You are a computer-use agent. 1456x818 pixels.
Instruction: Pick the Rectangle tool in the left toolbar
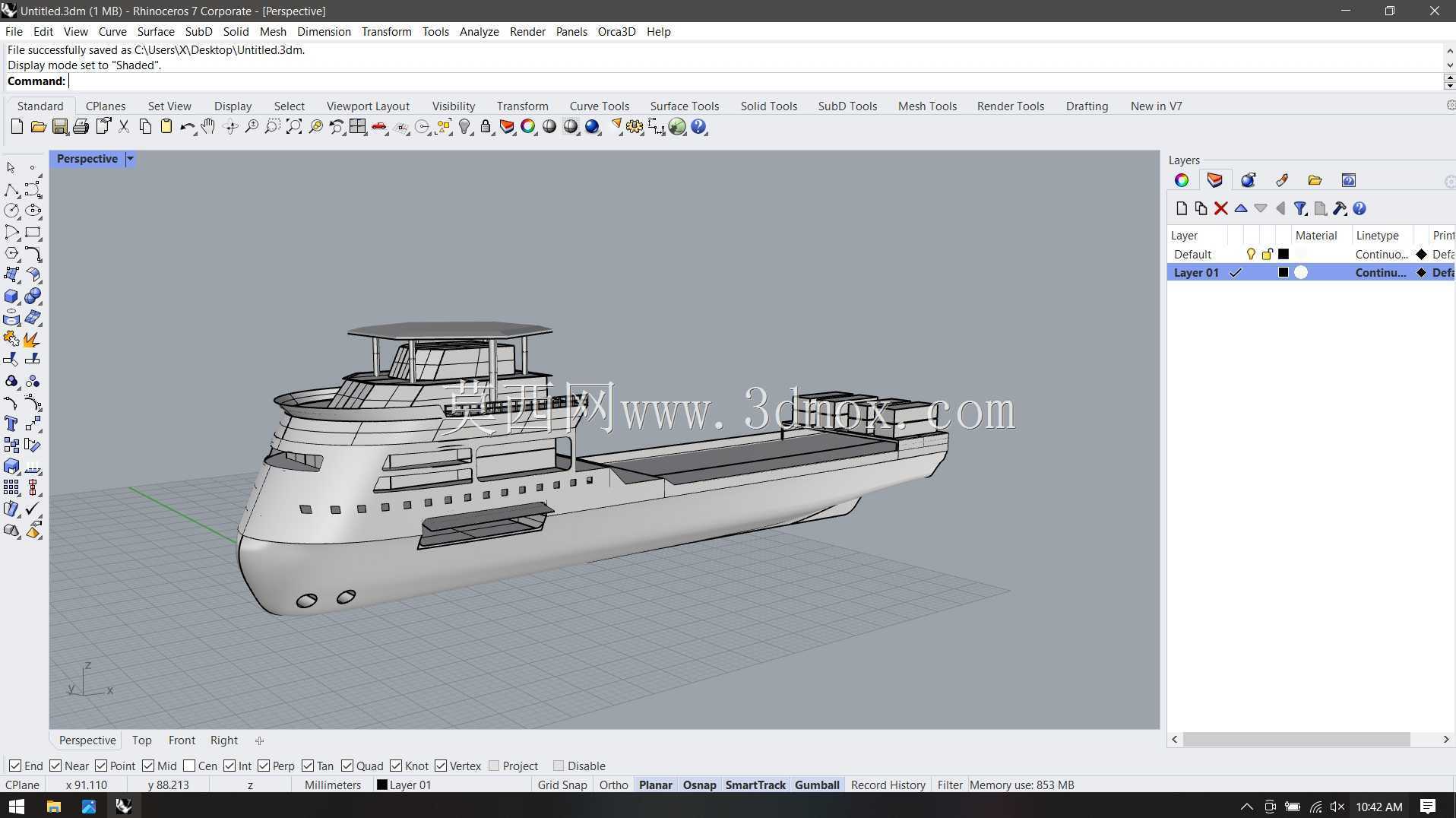[33, 233]
